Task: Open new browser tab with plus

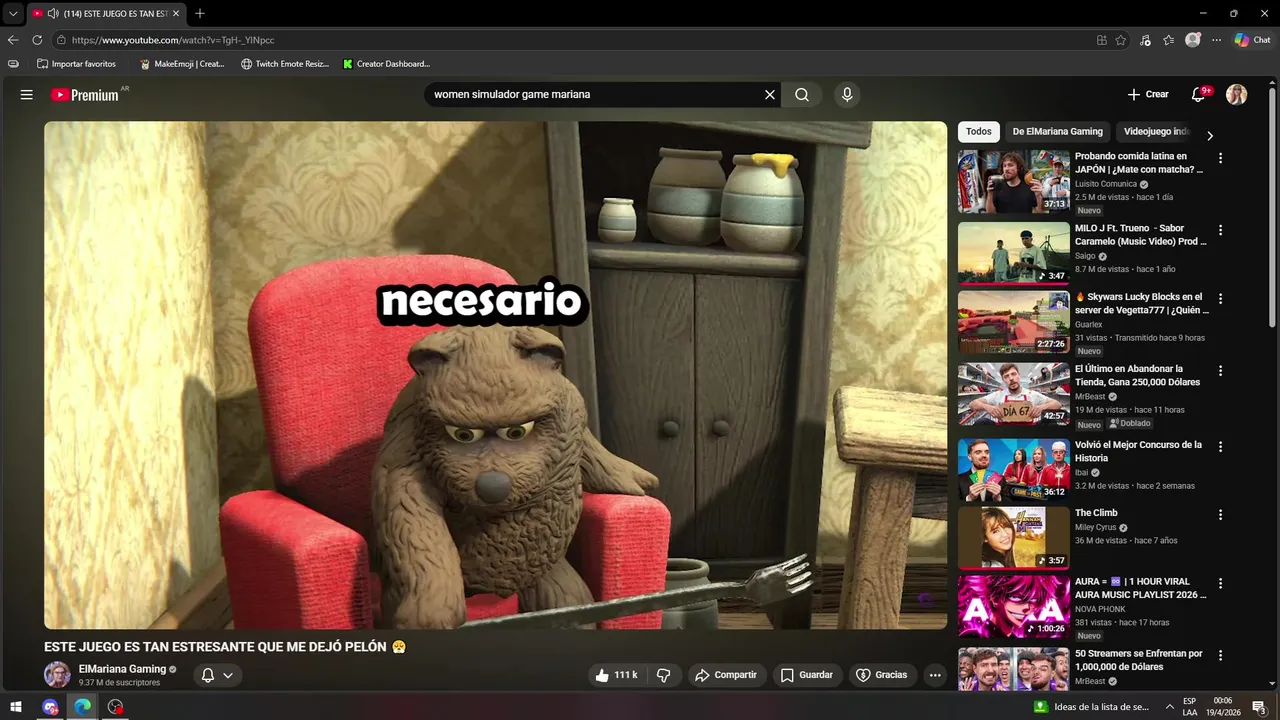Action: 200,13
